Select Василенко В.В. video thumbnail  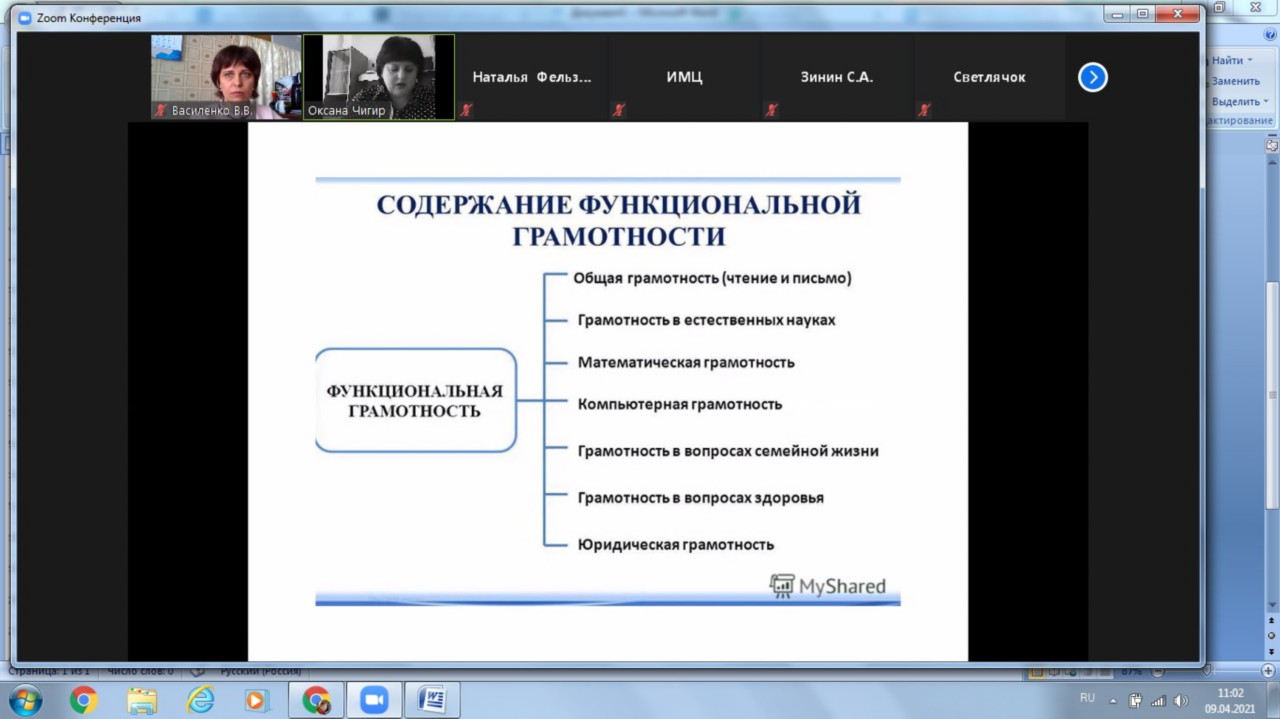tap(226, 77)
